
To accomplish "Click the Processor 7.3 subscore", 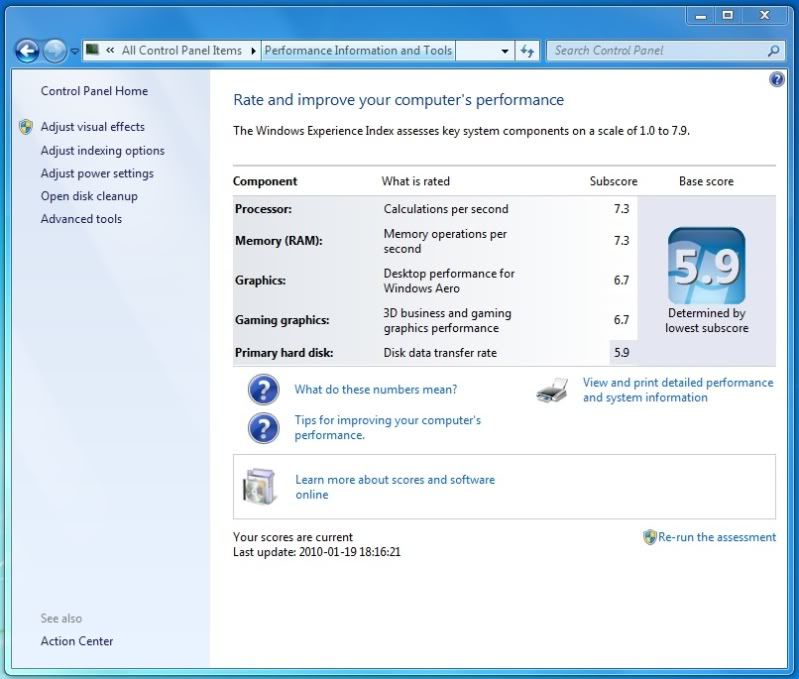I will pyautogui.click(x=622, y=209).
